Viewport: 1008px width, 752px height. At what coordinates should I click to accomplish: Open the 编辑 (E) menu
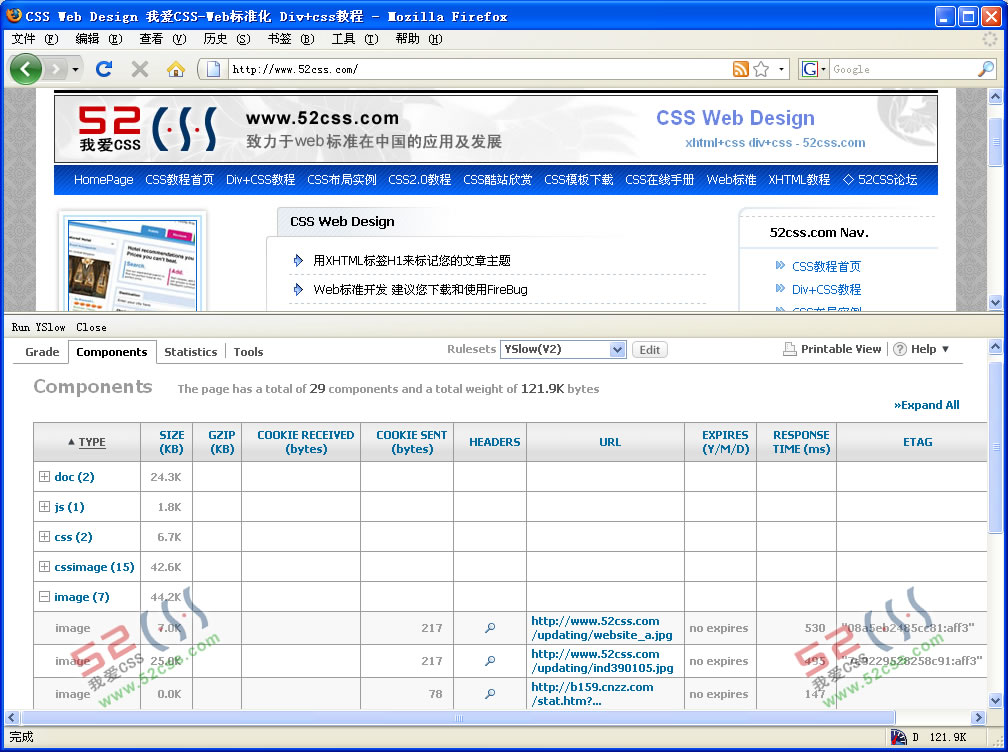[x=98, y=39]
